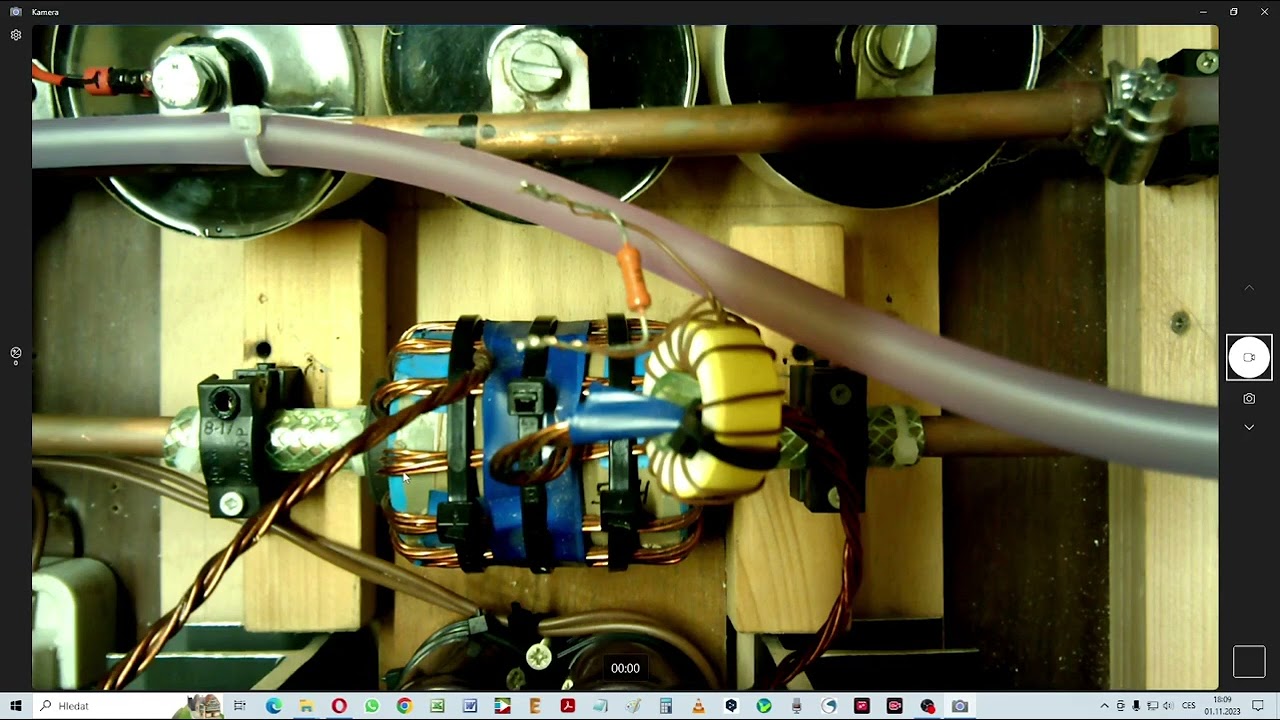Open Adobe Acrobat Reader from the taskbar
Screen dimensions: 1280x720
pyautogui.click(x=568, y=706)
